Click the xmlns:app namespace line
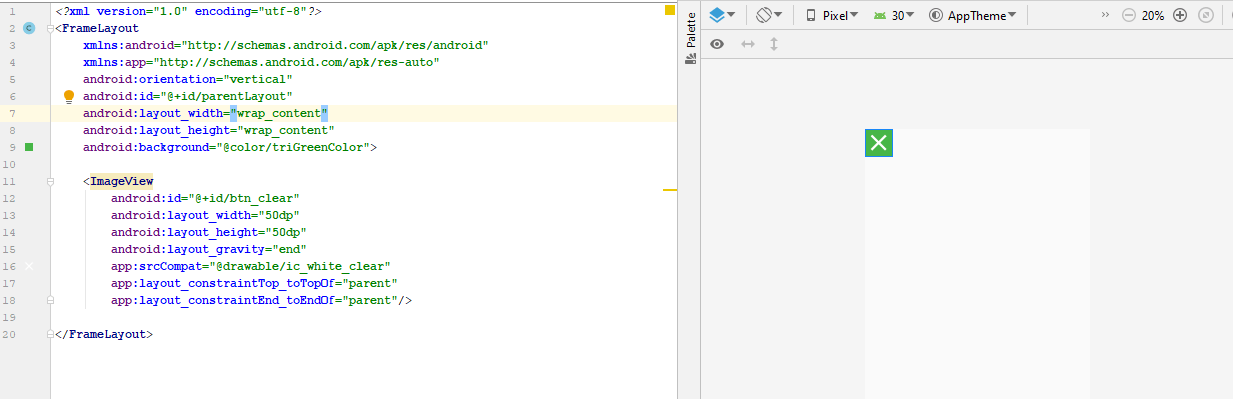This screenshot has height=399, width=1233. pos(261,62)
